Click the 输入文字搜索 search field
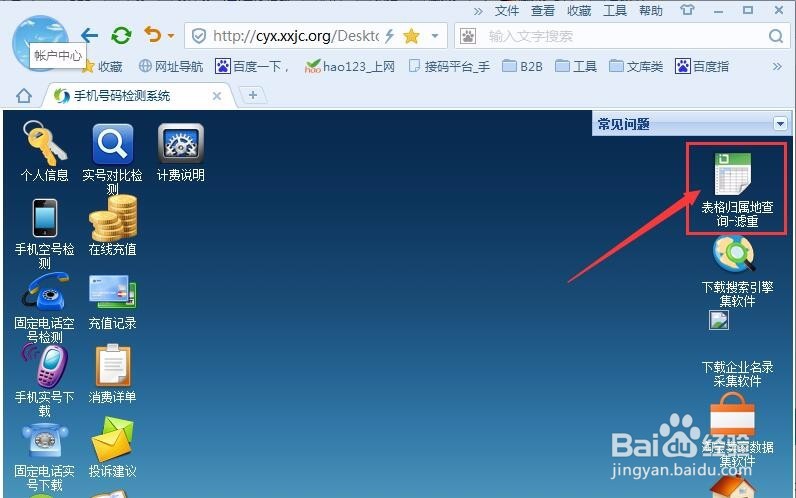Screen dimensions: 796x498 (624, 36)
